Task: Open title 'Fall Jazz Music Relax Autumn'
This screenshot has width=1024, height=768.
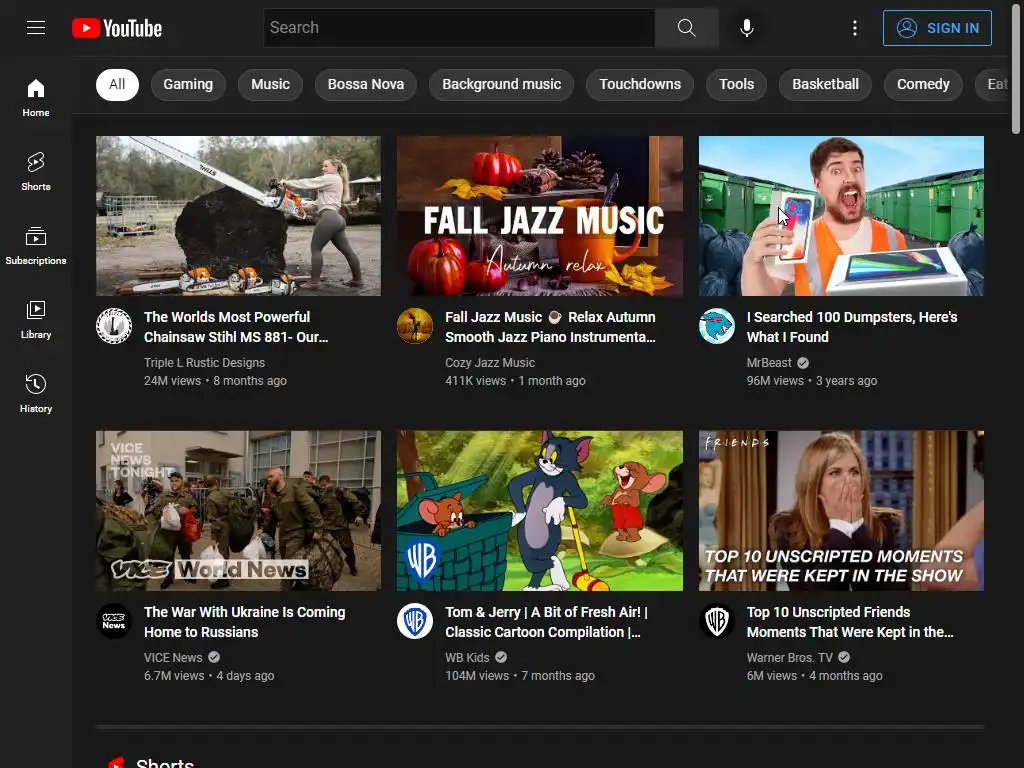Action: coord(551,327)
